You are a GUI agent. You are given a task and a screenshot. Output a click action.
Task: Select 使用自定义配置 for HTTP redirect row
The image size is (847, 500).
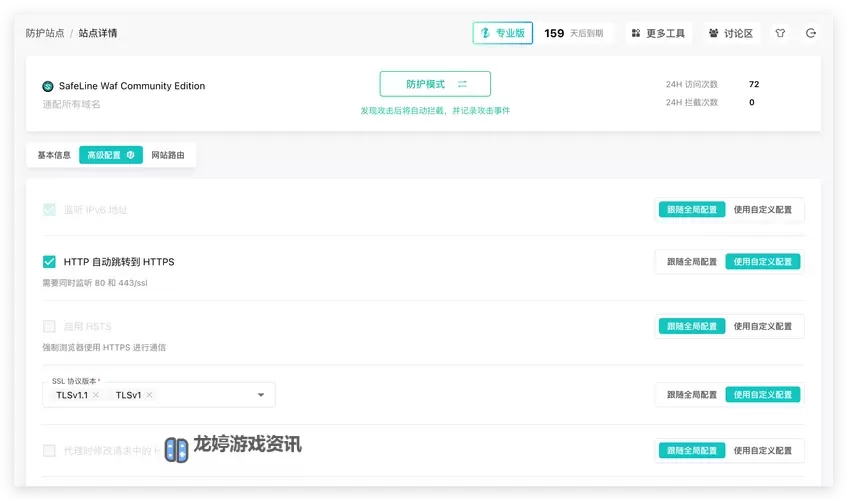click(762, 262)
